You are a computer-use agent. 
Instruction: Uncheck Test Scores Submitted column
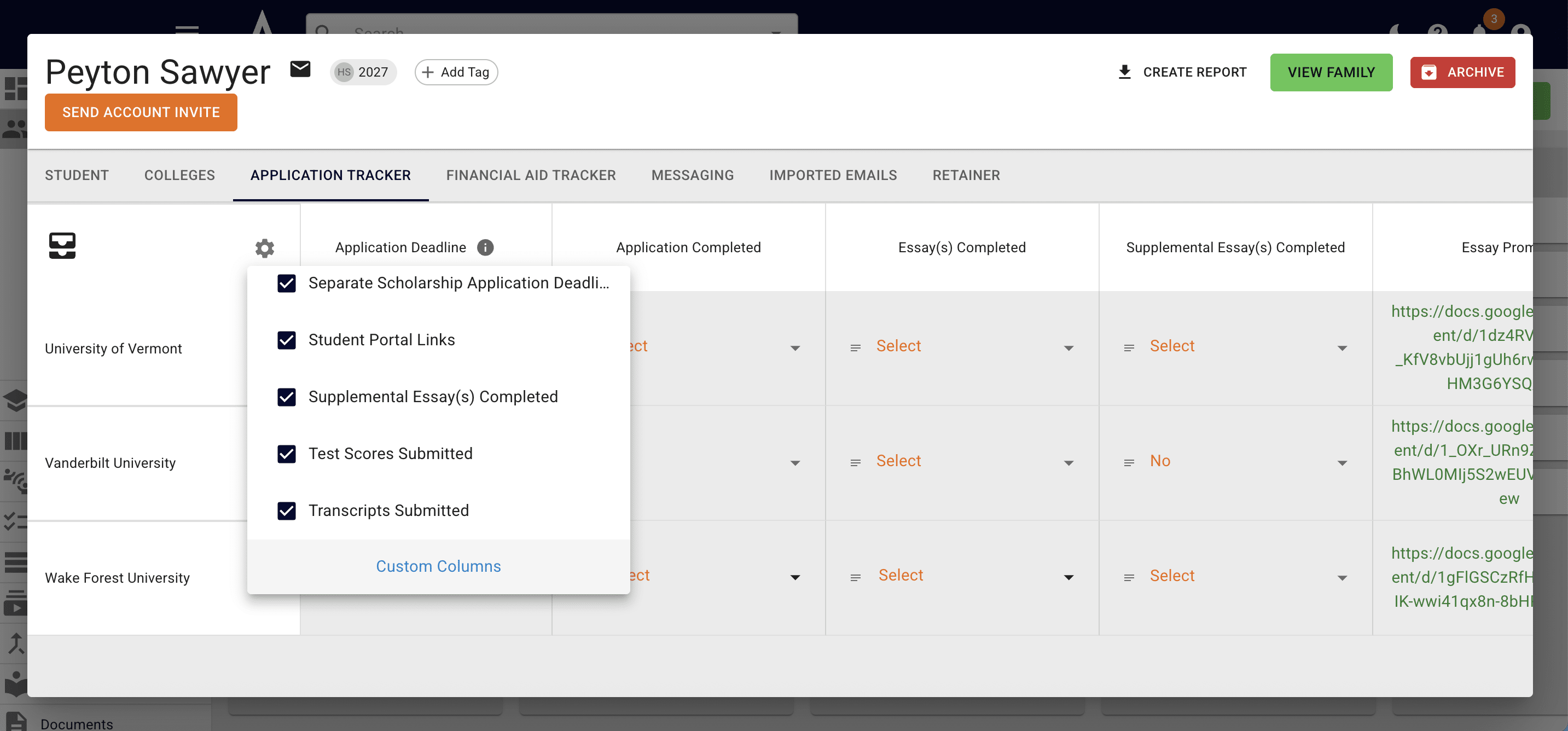(x=286, y=454)
